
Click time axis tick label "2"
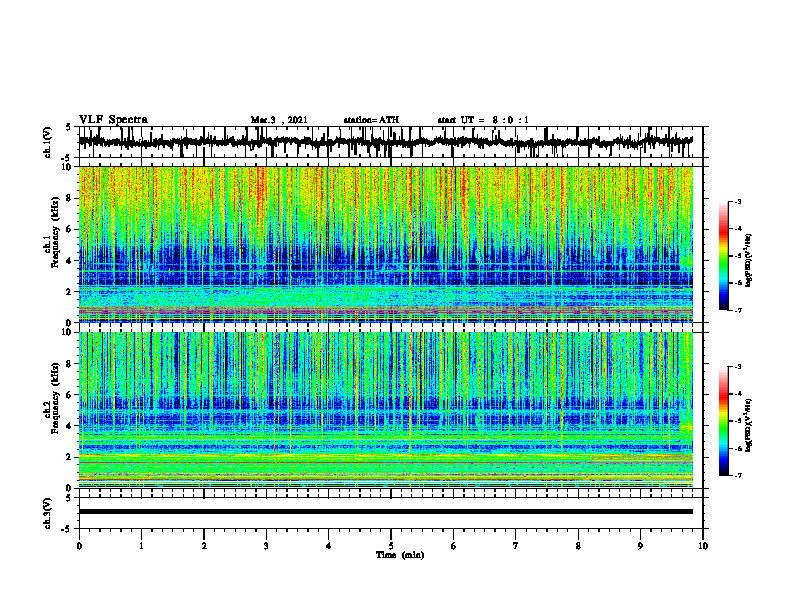204,546
